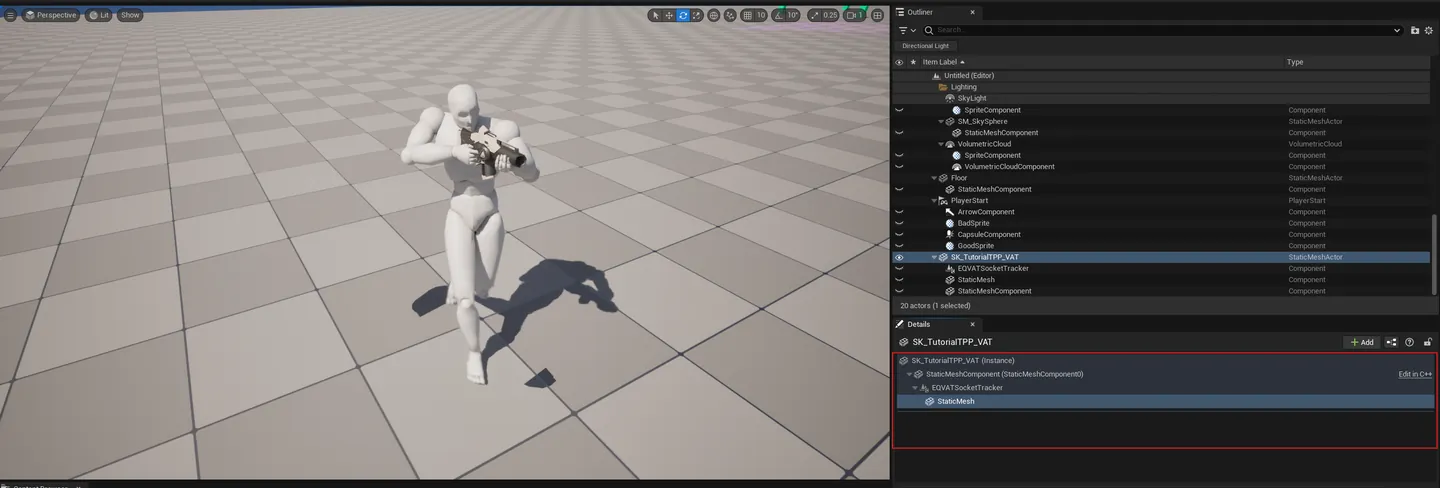Close the Outliner tab
Image resolution: width=1440 pixels, height=488 pixels.
coord(973,12)
